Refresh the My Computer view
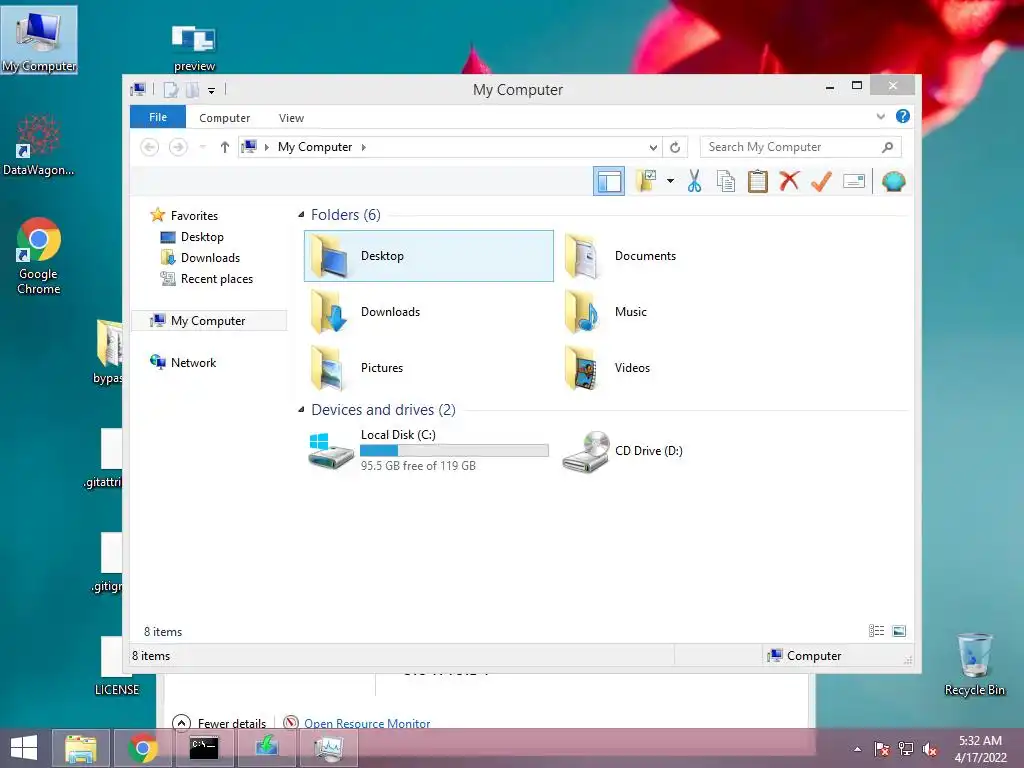 675,147
